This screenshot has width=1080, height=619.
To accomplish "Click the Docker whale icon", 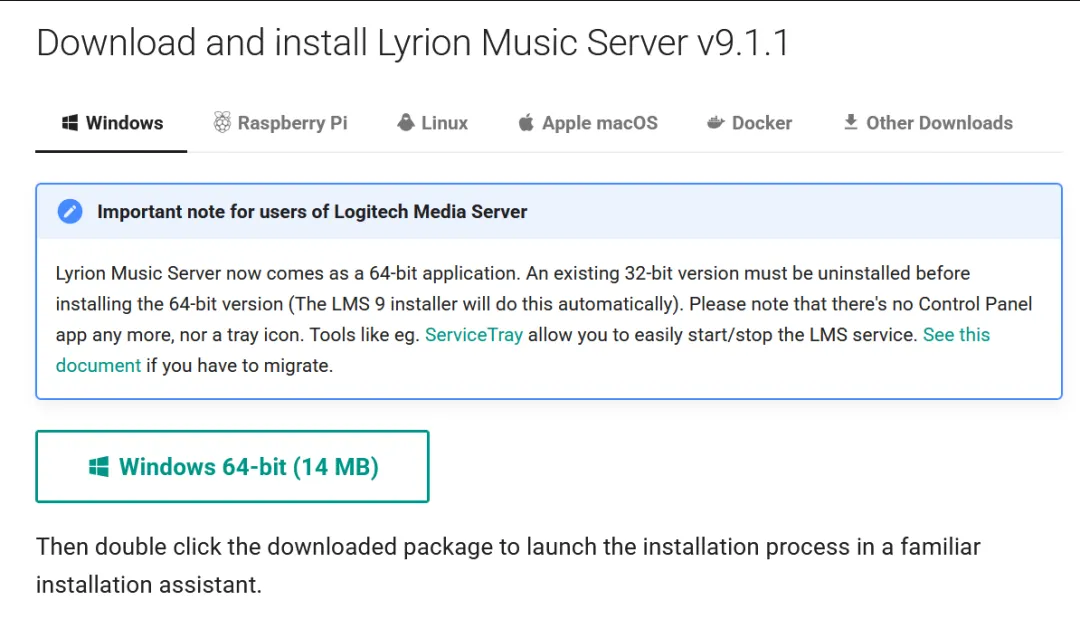I will [x=716, y=123].
